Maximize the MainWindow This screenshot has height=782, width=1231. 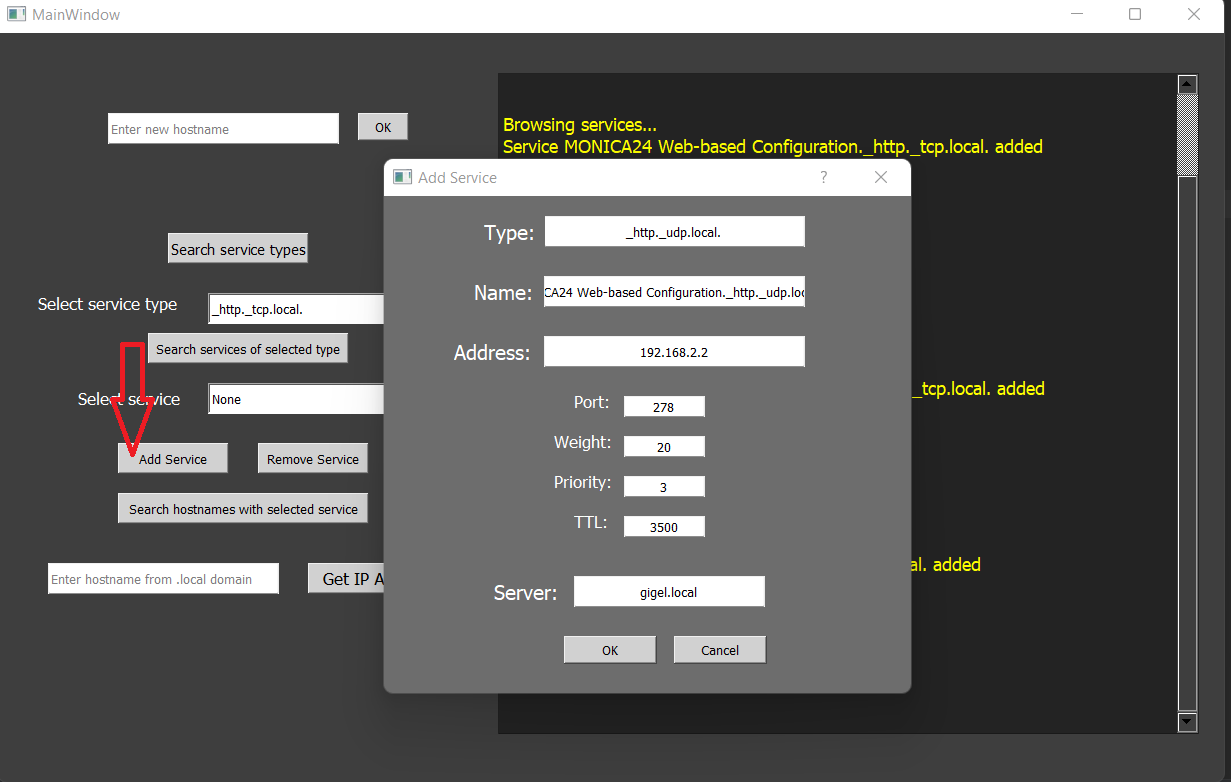(x=1135, y=15)
